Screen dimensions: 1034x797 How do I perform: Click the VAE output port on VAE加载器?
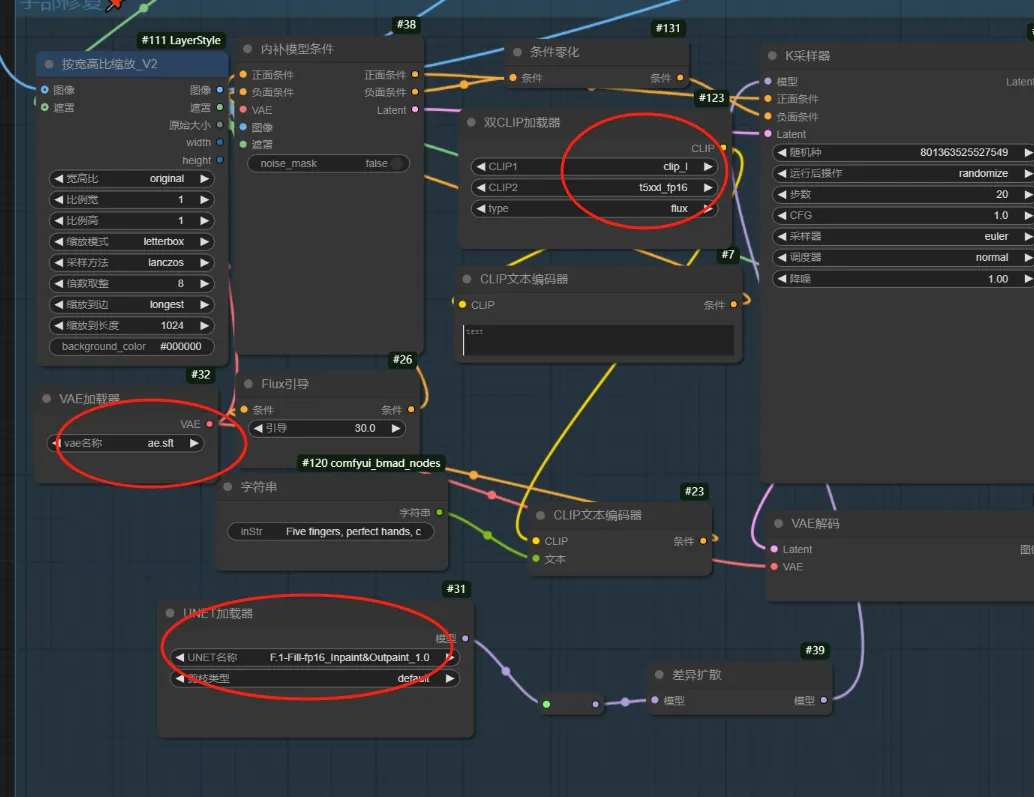[x=209, y=424]
